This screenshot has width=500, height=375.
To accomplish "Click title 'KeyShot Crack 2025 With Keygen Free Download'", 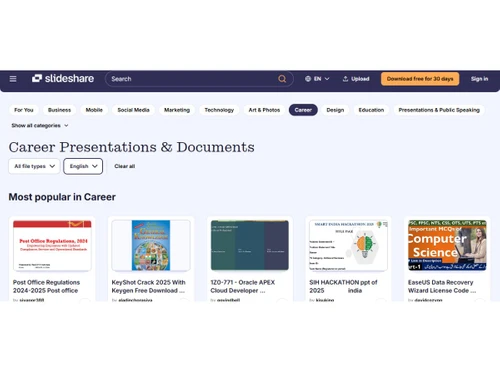I will coord(148,286).
